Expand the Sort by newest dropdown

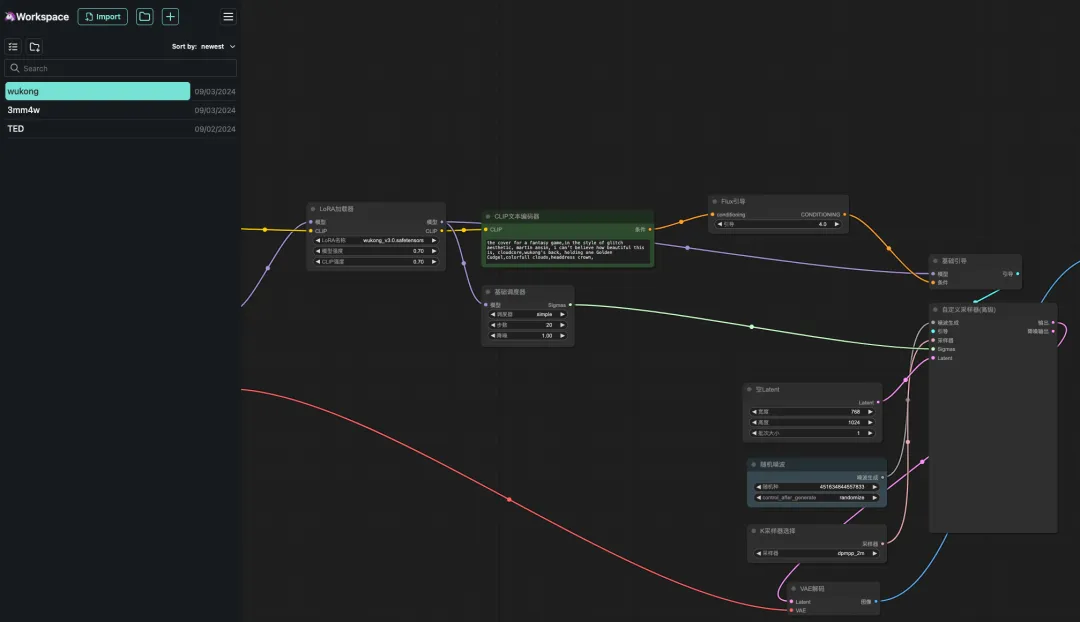(x=232, y=47)
